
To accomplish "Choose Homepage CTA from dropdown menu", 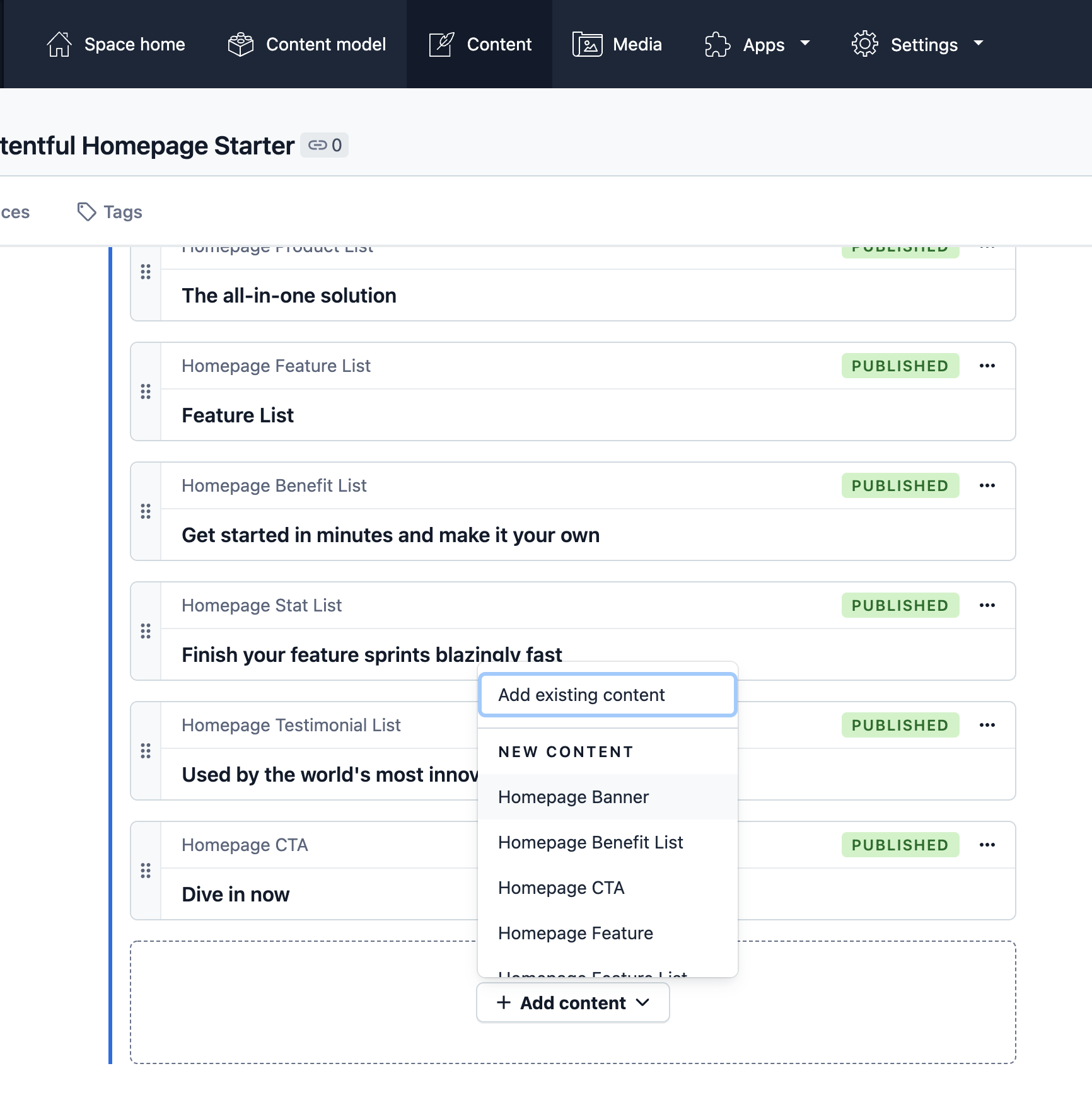I will click(x=608, y=888).
